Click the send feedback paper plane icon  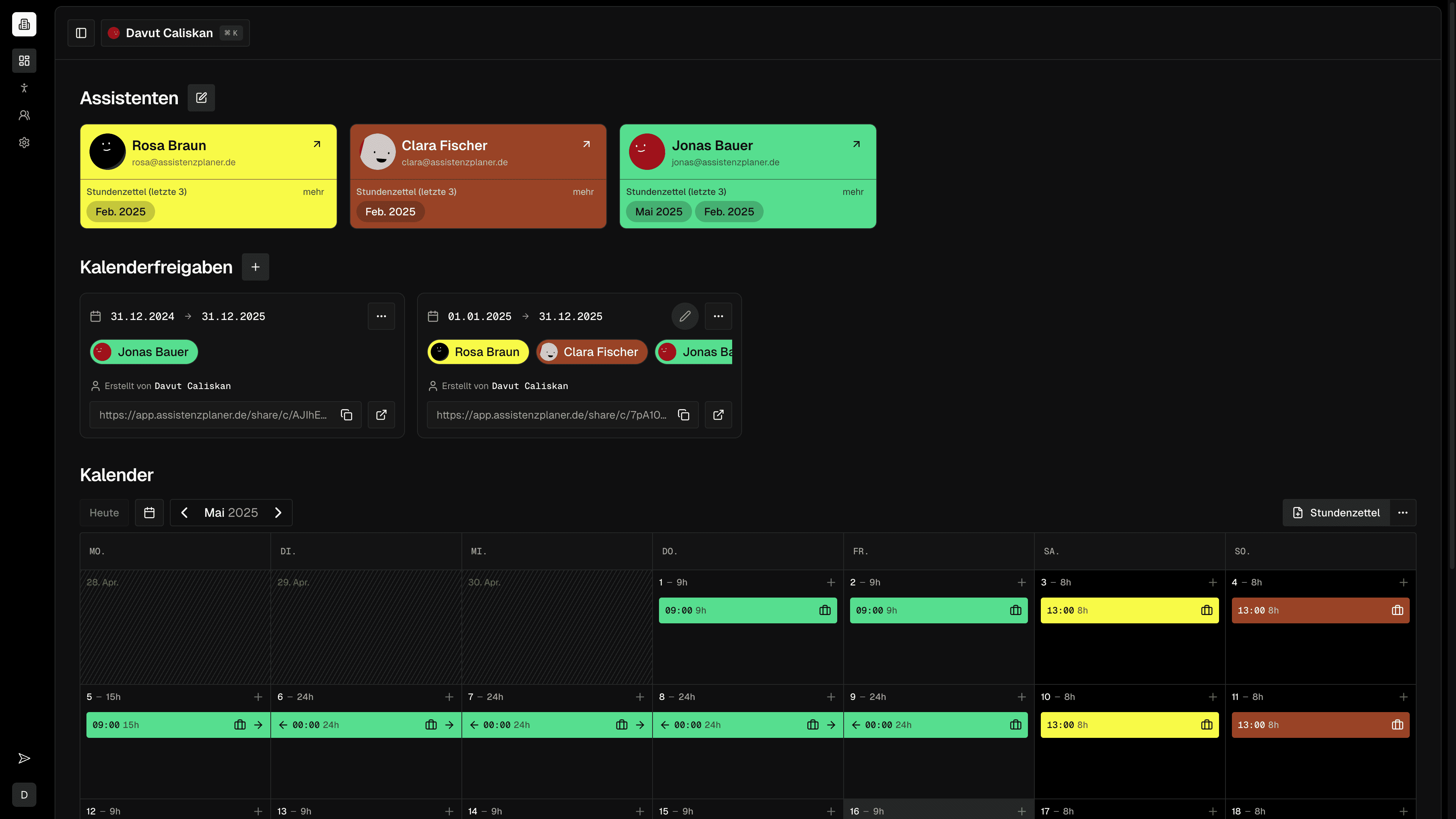coord(24,758)
